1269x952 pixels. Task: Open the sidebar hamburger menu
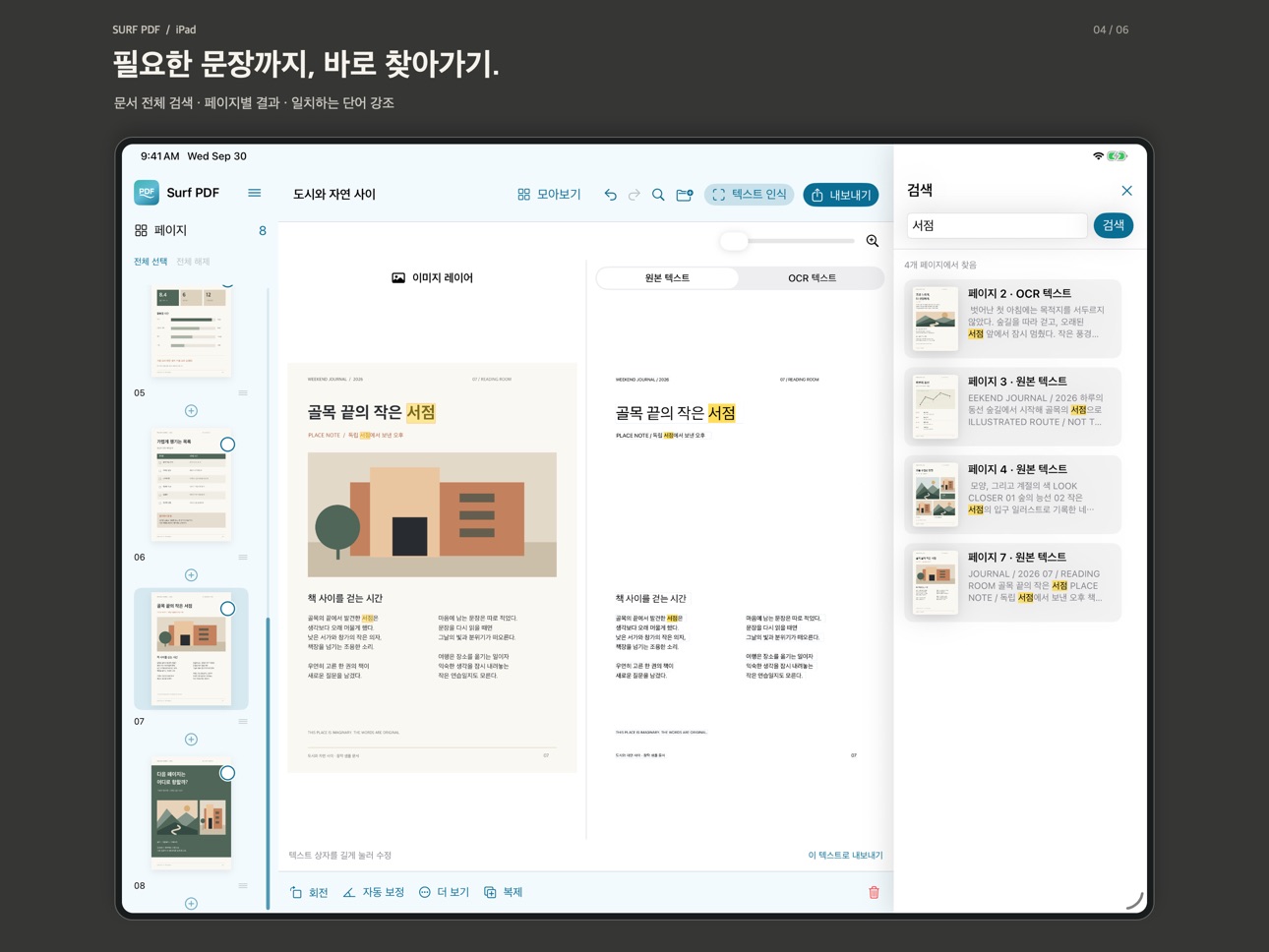254,193
